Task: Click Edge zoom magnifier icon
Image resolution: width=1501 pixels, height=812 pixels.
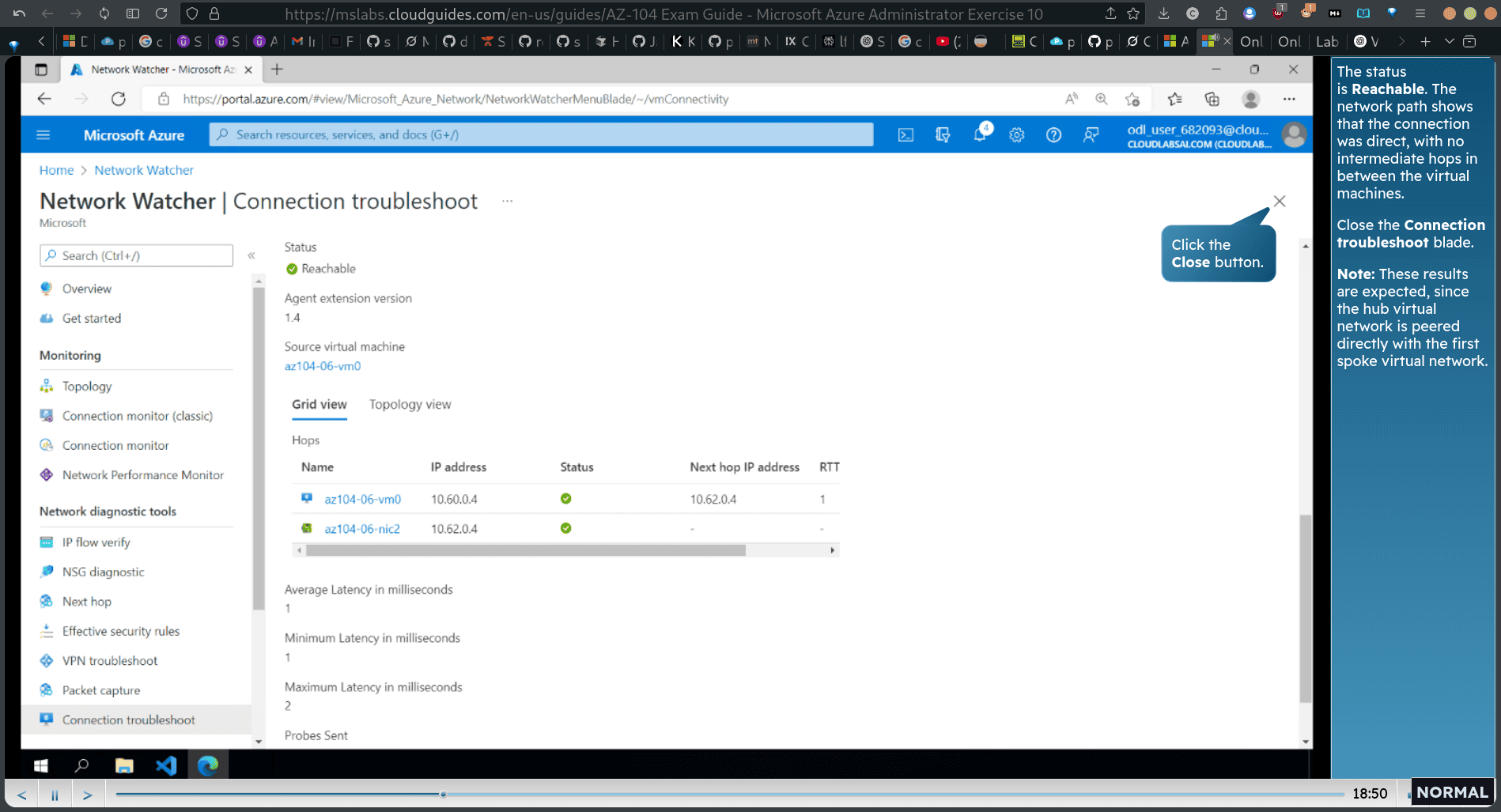Action: click(x=1101, y=99)
